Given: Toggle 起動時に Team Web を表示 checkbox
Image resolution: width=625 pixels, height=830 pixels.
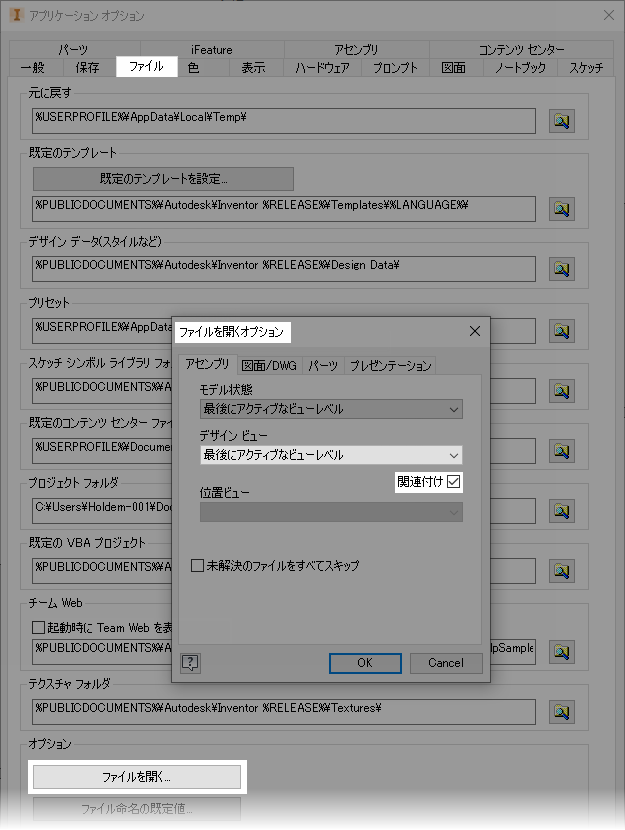Looking at the screenshot, I should pos(38,627).
